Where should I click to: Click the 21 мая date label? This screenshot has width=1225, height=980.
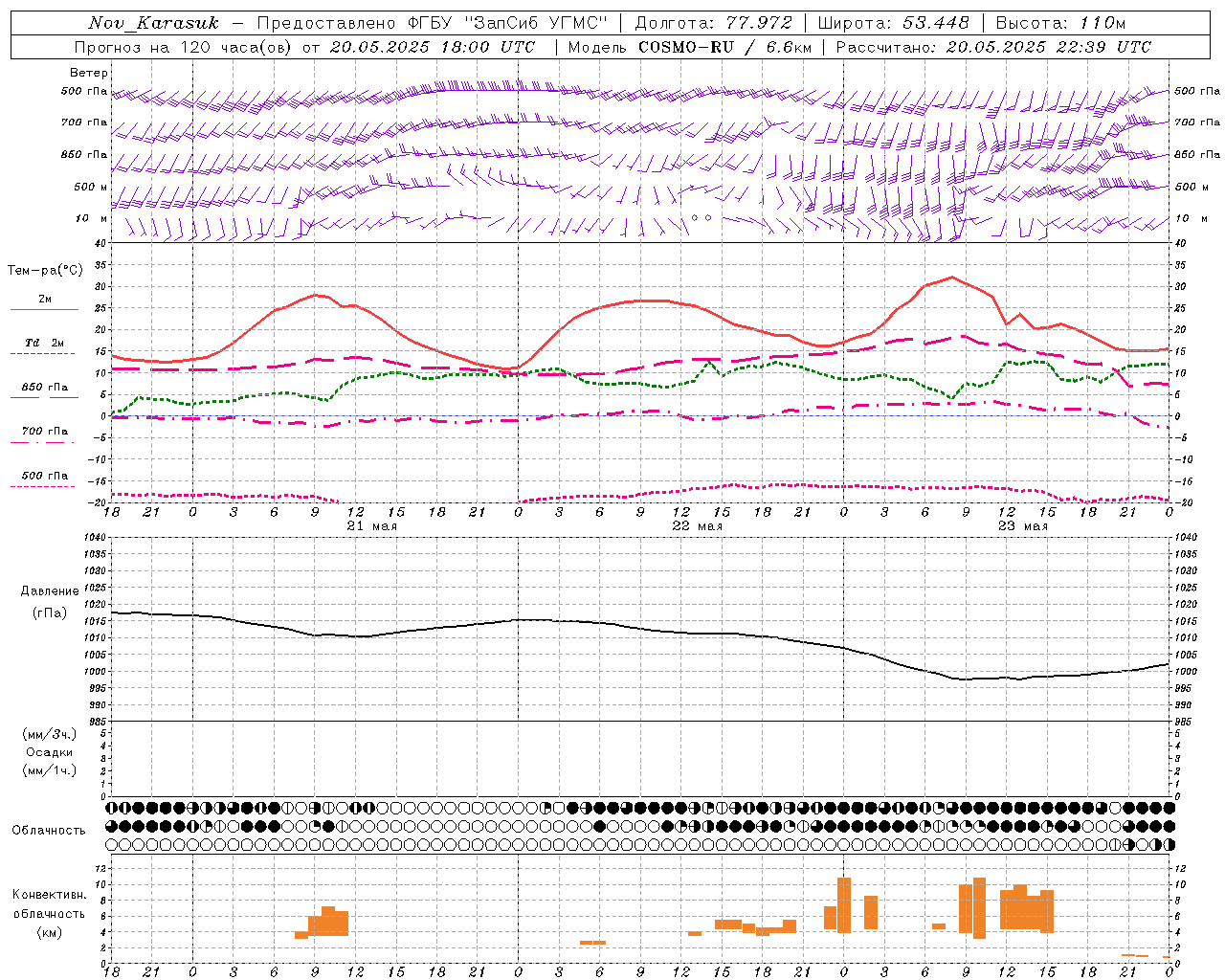coord(371,526)
